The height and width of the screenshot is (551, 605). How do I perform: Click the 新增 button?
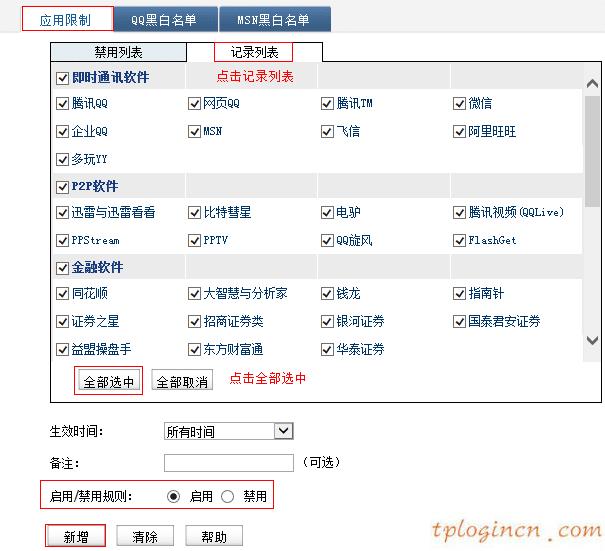76,537
